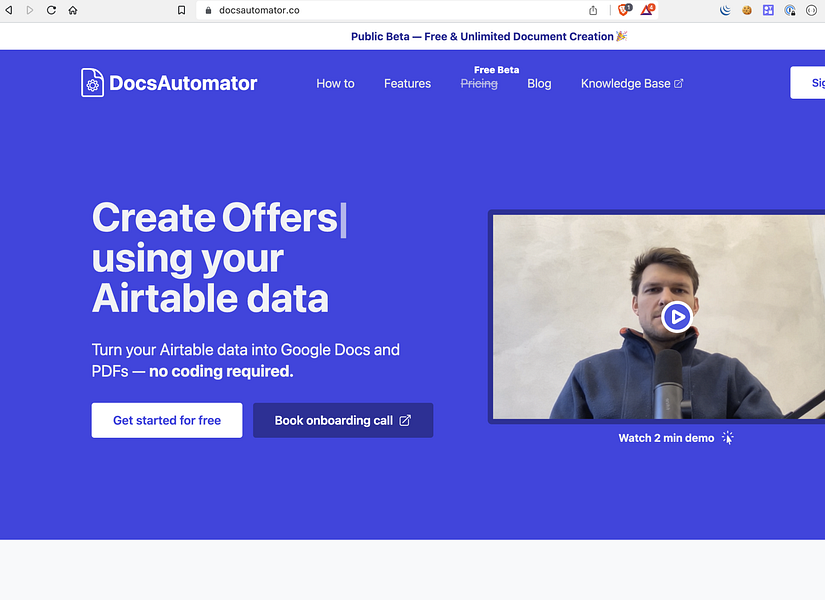The height and width of the screenshot is (600, 825).
Task: Click the strikethrough Pricing link
Action: coord(479,84)
